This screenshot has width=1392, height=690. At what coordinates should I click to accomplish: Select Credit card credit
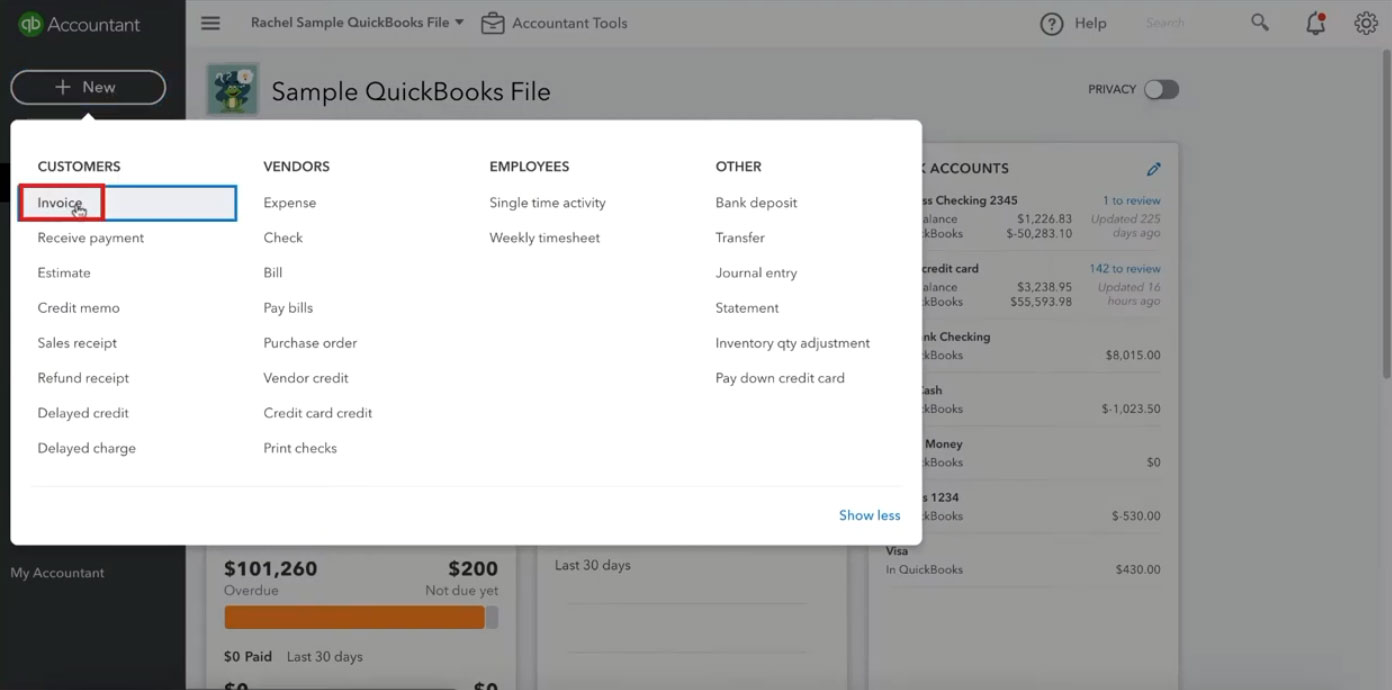click(318, 413)
